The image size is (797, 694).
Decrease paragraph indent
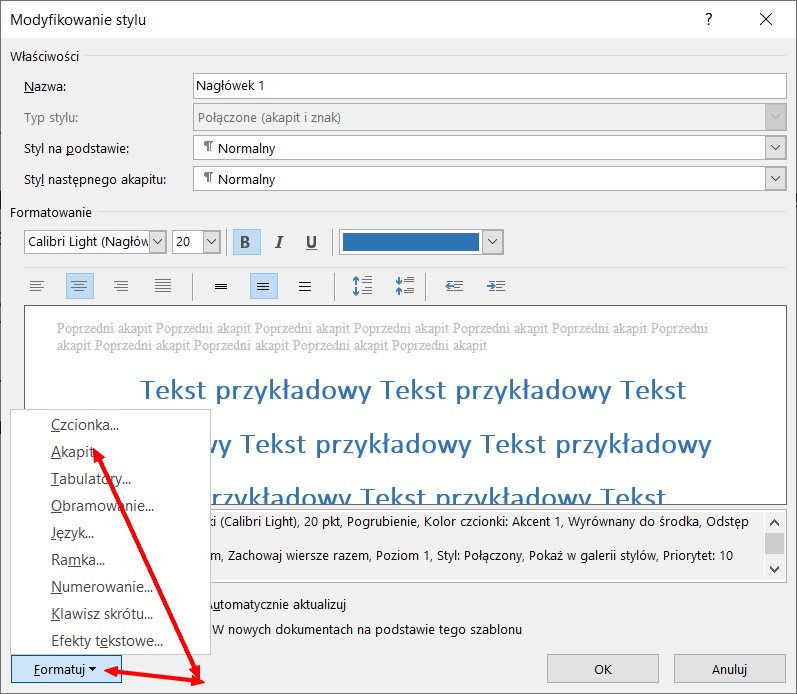(454, 286)
